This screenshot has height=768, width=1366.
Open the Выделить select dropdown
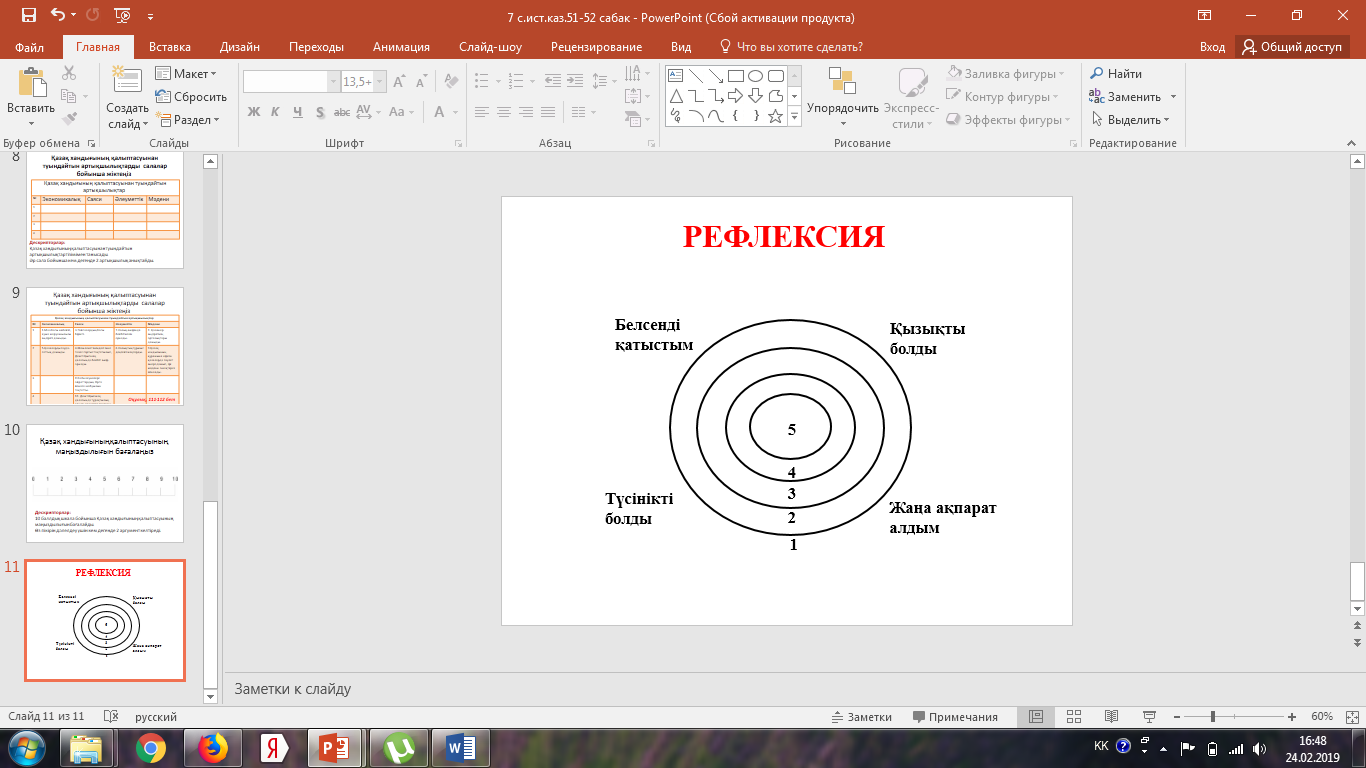[1130, 120]
